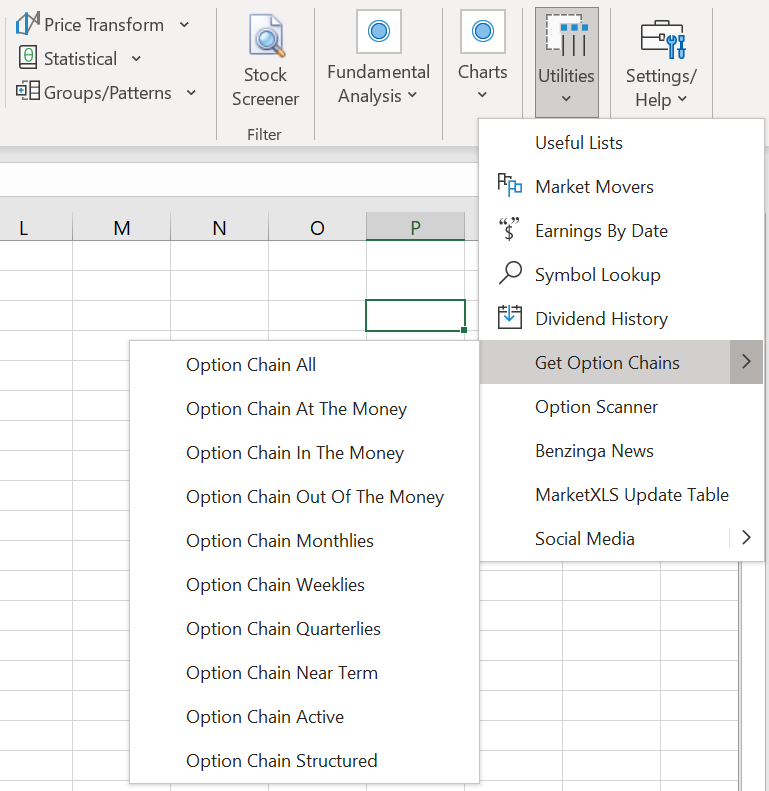Select Option Chain Structured

click(x=304, y=760)
